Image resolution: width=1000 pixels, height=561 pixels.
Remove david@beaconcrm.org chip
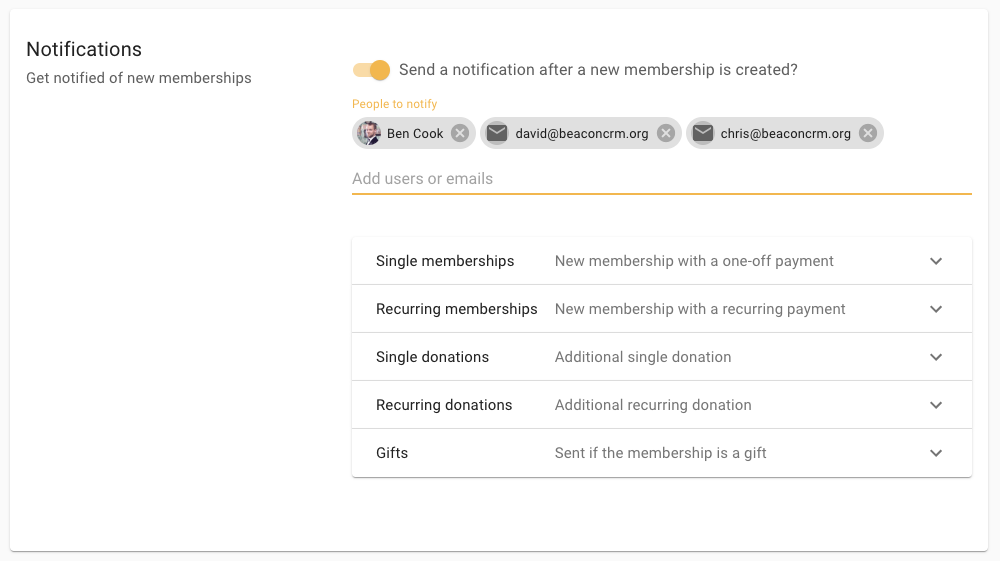pos(666,134)
